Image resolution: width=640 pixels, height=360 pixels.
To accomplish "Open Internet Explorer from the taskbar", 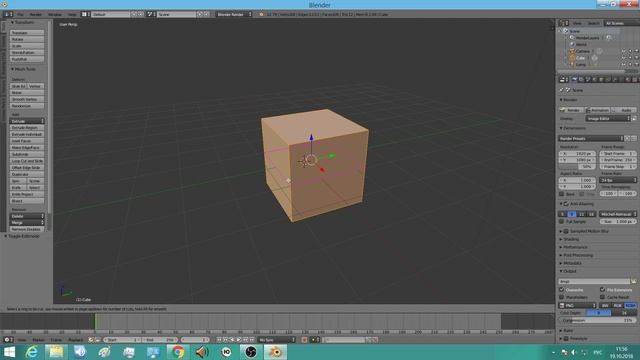I will click(31, 352).
